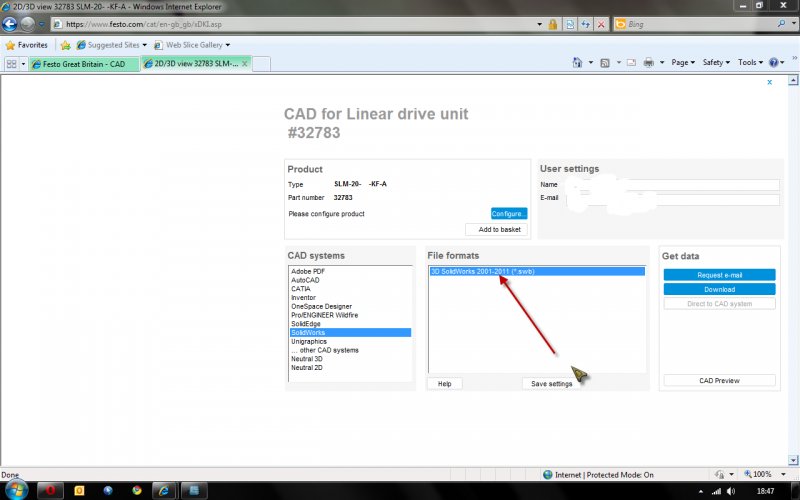Viewport: 800px width, 500px height.
Task: Click the Save settings button
Action: tap(551, 384)
